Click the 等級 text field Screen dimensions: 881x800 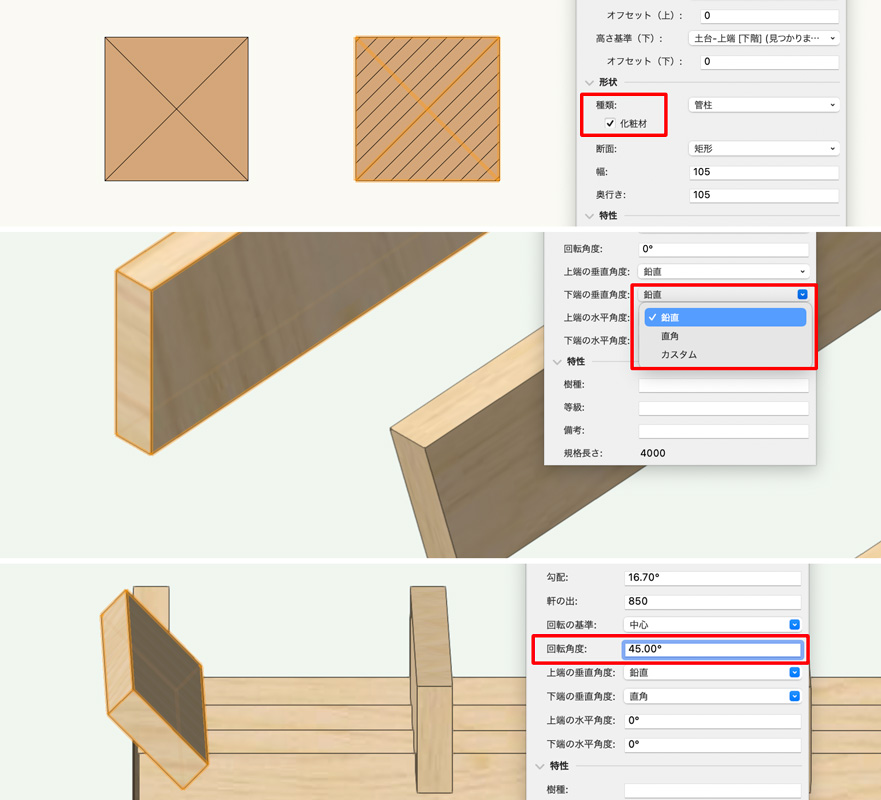tap(723, 408)
